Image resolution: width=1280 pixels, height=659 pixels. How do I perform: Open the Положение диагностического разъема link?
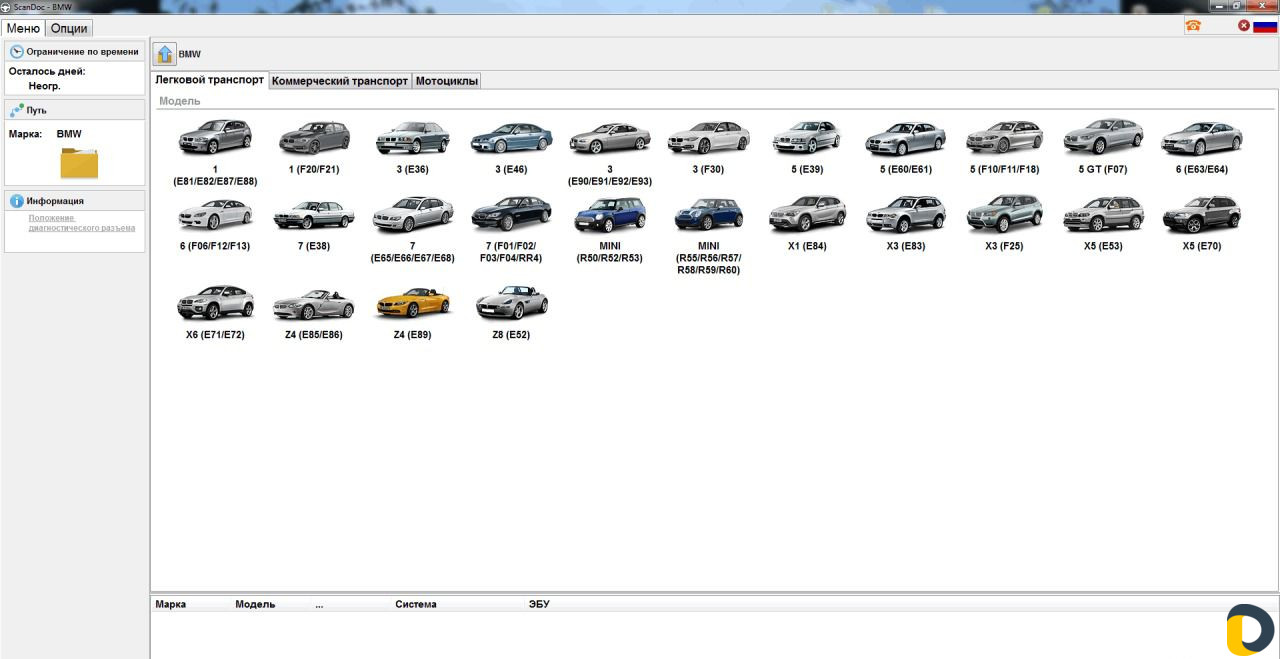82,223
